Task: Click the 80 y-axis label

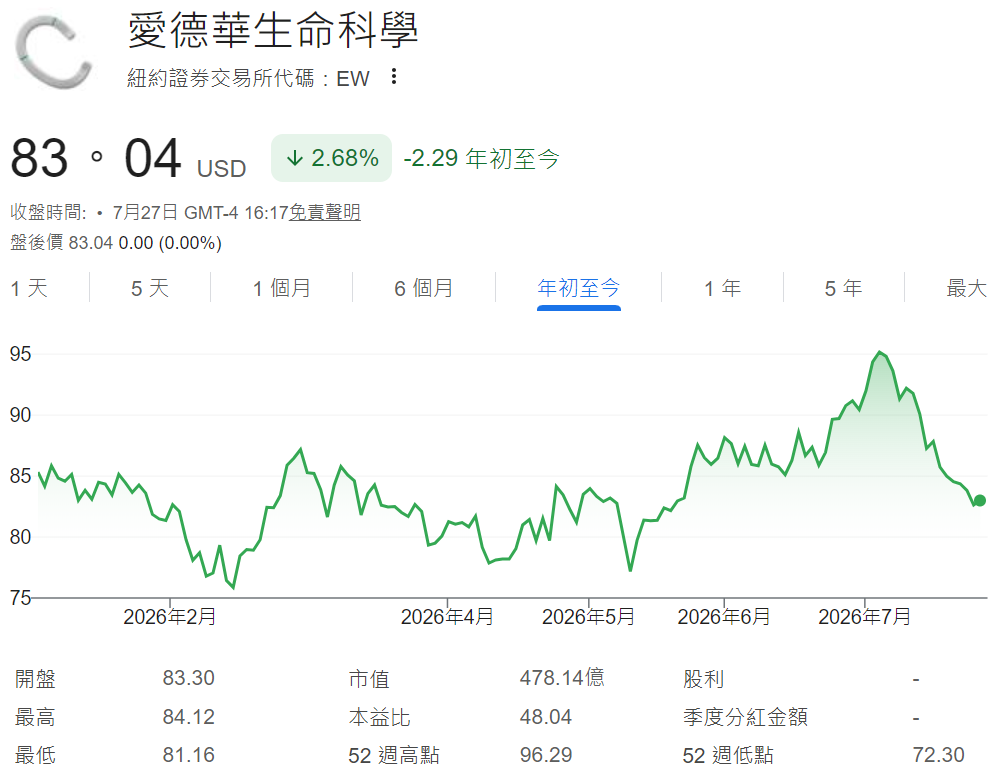Action: tap(20, 537)
